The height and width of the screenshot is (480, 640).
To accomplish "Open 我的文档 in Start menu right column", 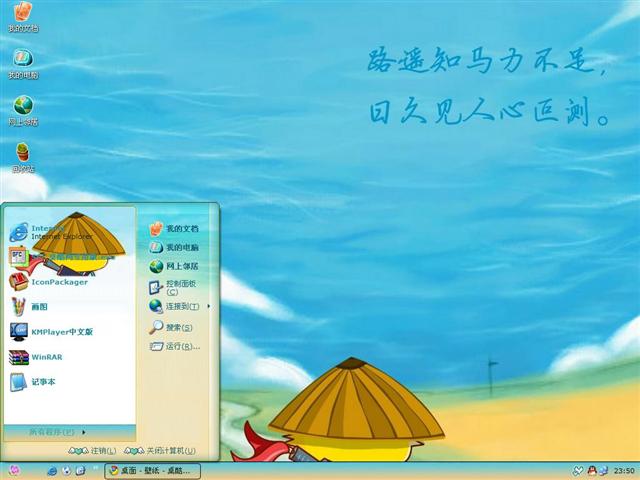I will 174,229.
